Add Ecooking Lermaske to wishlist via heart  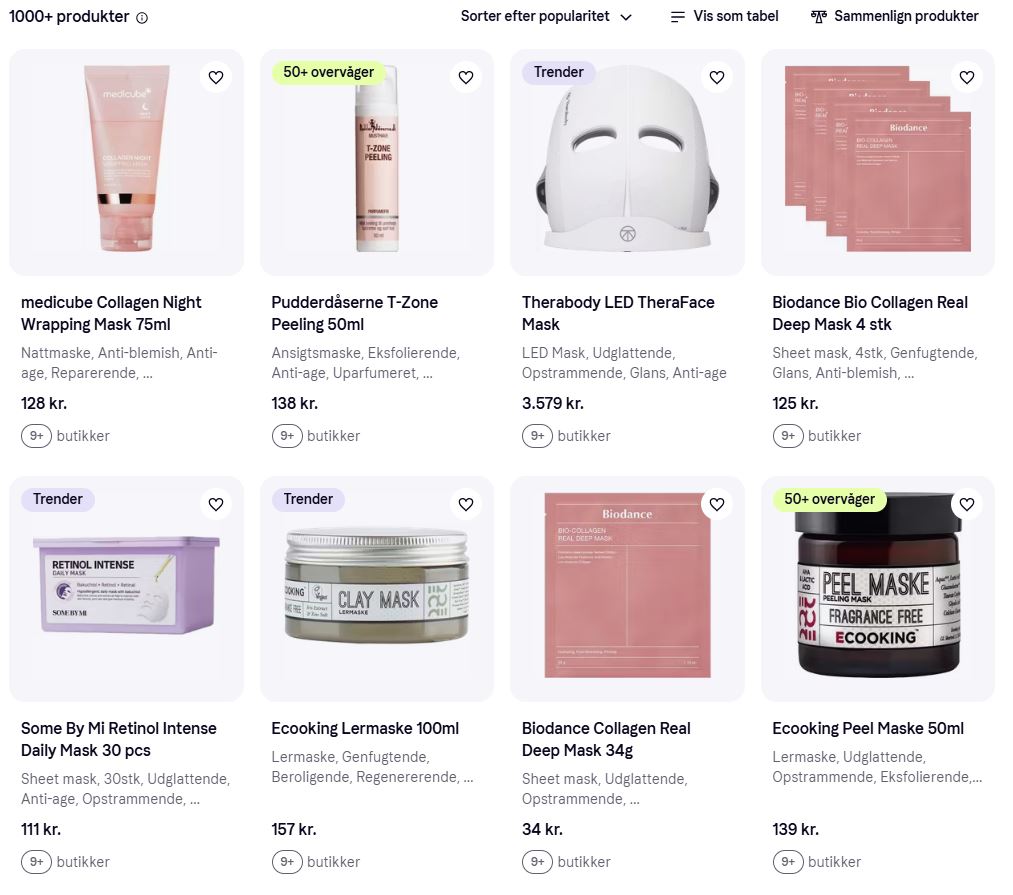pos(466,504)
